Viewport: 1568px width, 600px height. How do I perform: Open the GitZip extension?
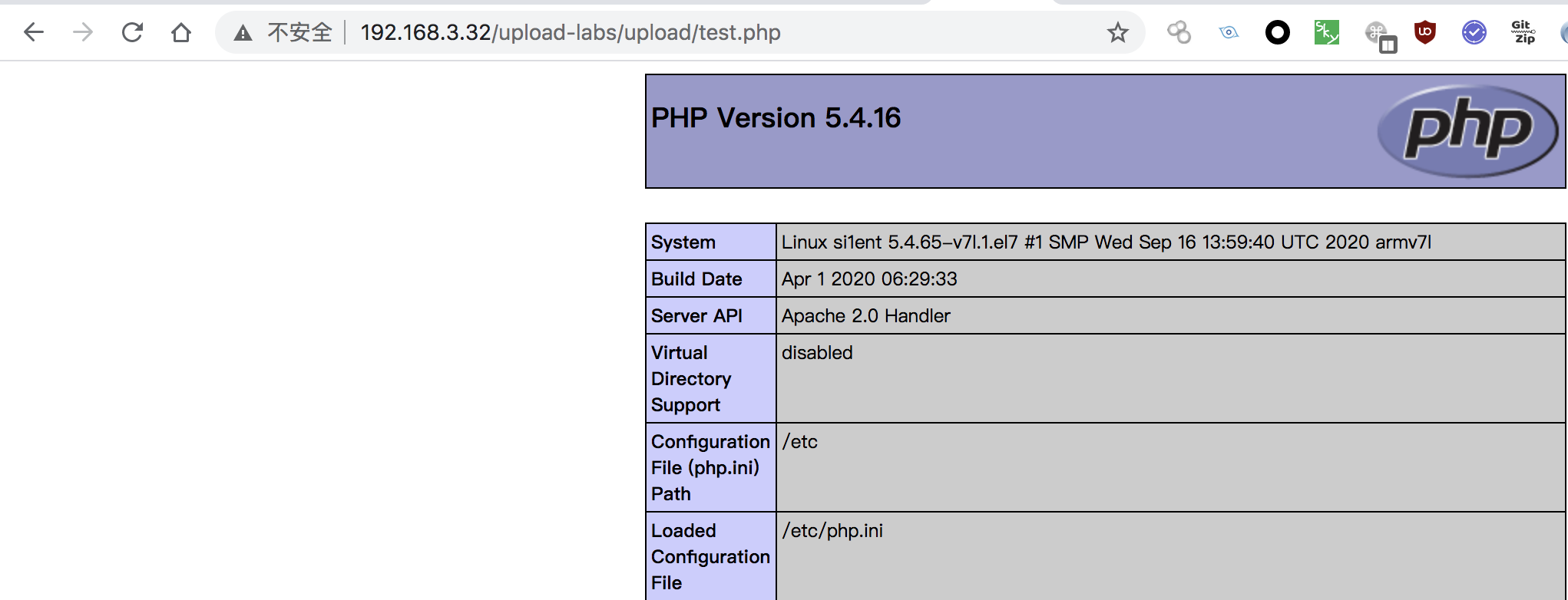tap(1523, 32)
